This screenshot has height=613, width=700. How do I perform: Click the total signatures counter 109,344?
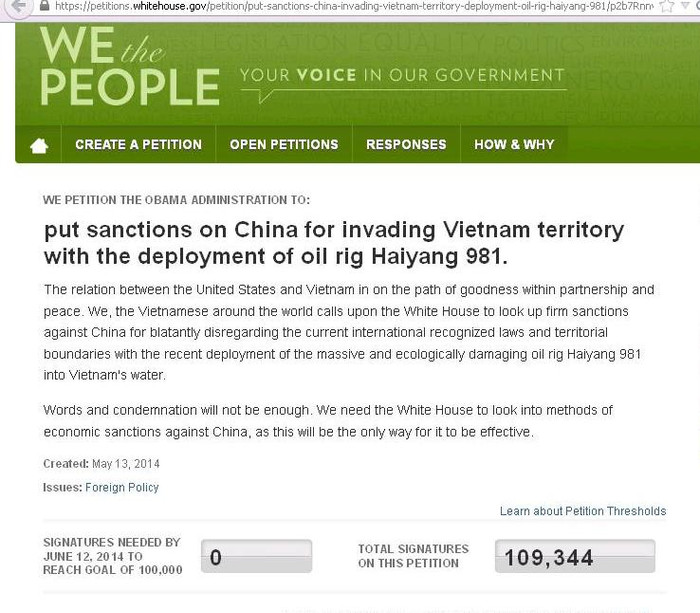[x=575, y=557]
